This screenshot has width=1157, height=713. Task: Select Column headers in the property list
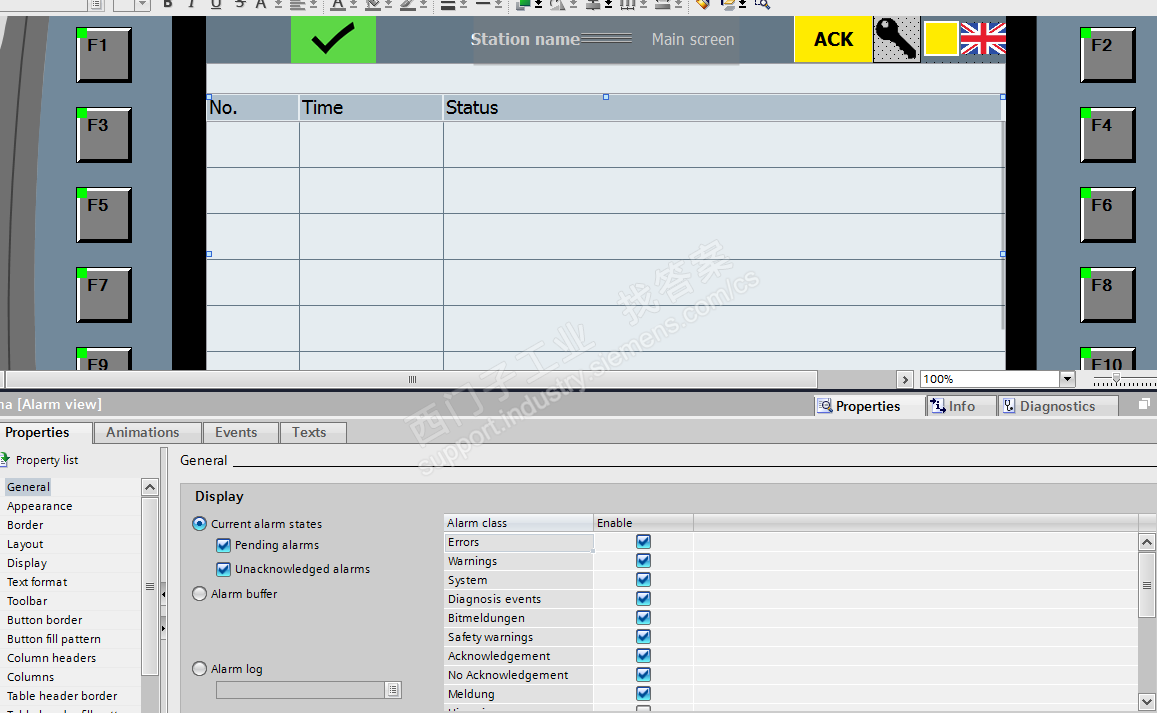coord(52,658)
